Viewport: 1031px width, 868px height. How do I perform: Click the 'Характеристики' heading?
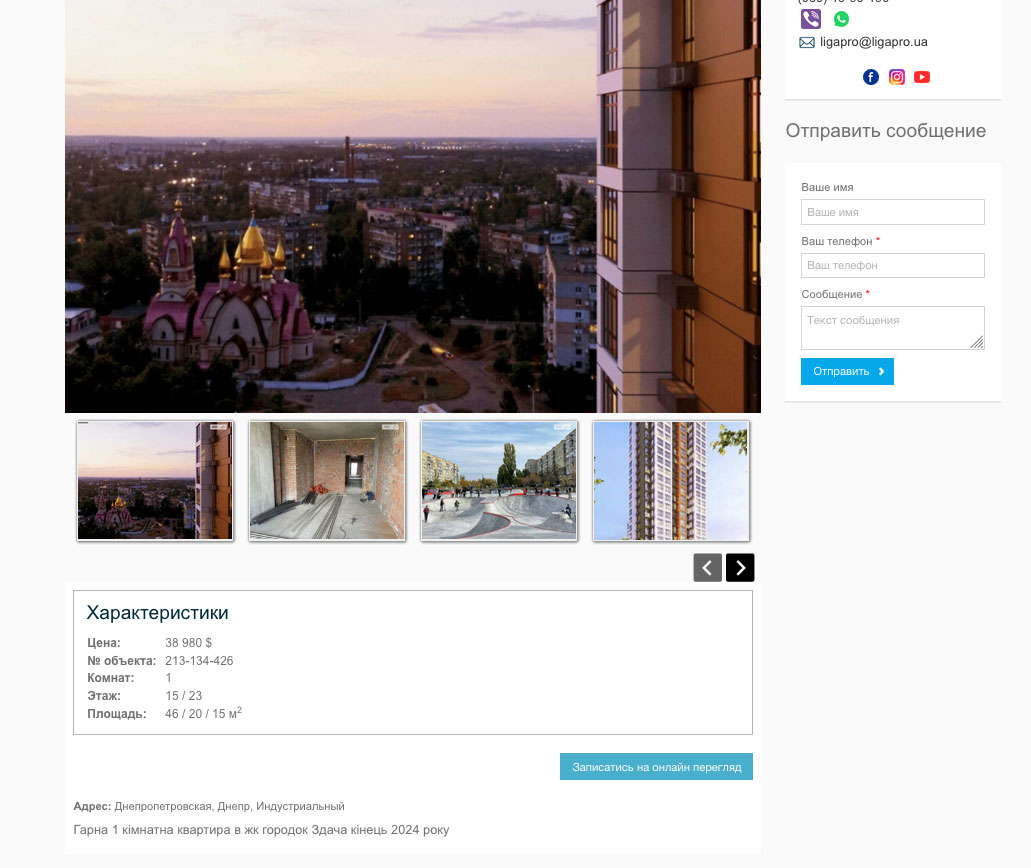pyautogui.click(x=158, y=613)
